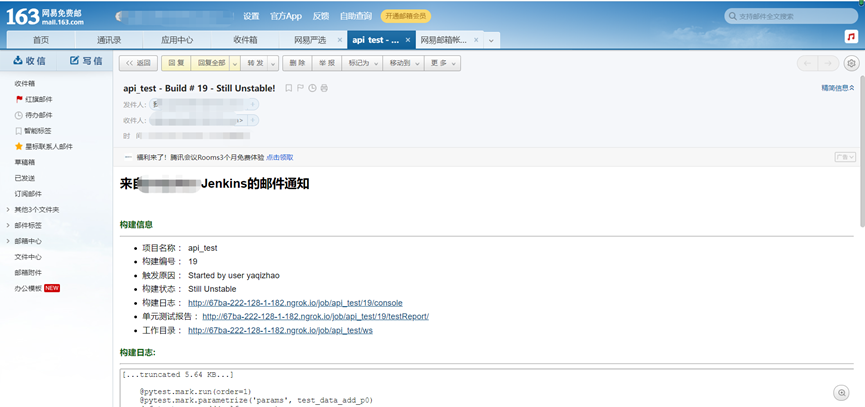The image size is (865, 407).
Task: Open the 回复全部 dropdown arrow
Action: pos(234,63)
